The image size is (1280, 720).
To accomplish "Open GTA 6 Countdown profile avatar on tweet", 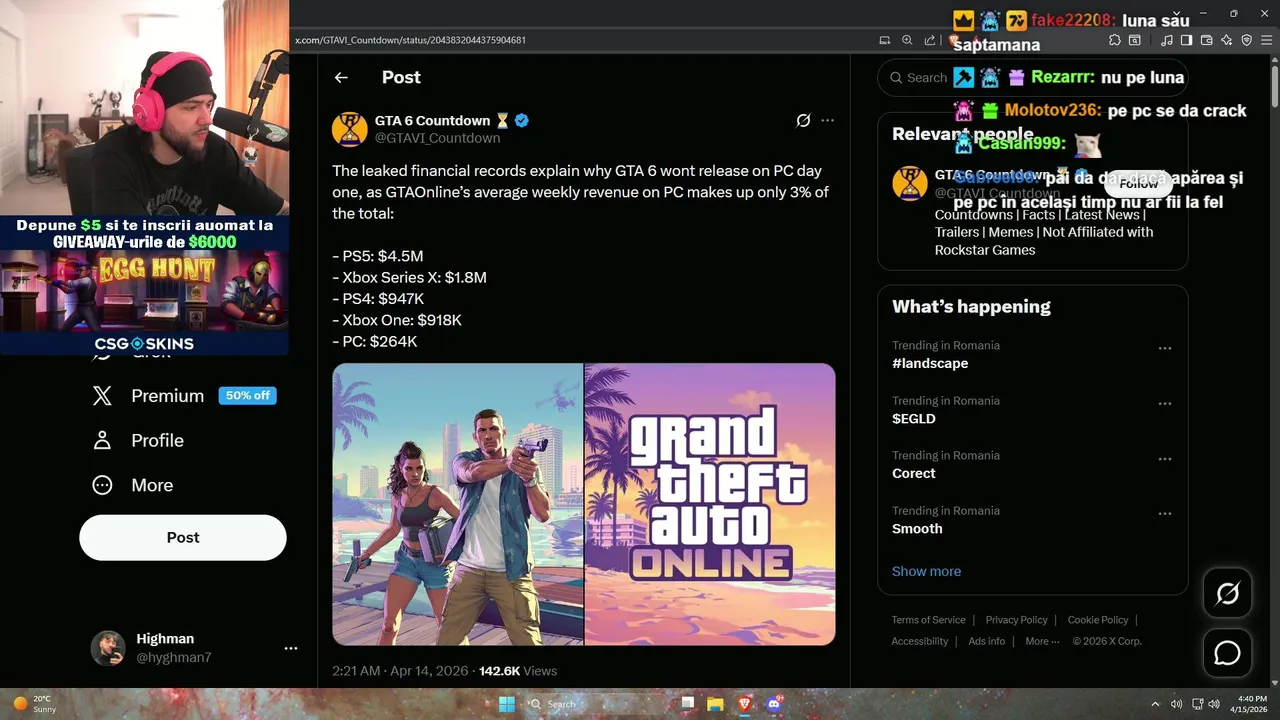I will coord(349,129).
